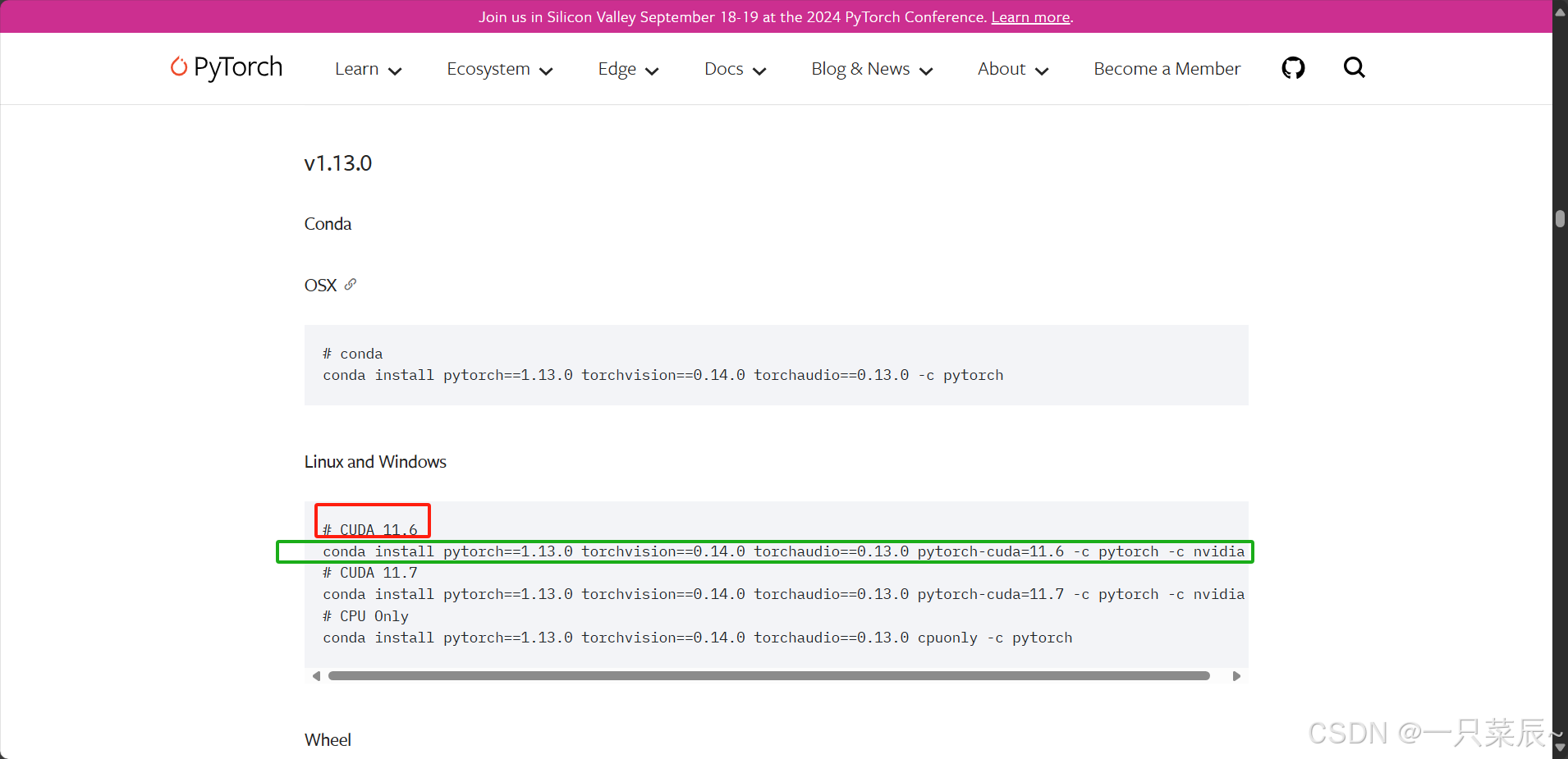Screen dimensions: 1568x759
Task: Expand the Ecosystem menu chevron
Action: [546, 71]
